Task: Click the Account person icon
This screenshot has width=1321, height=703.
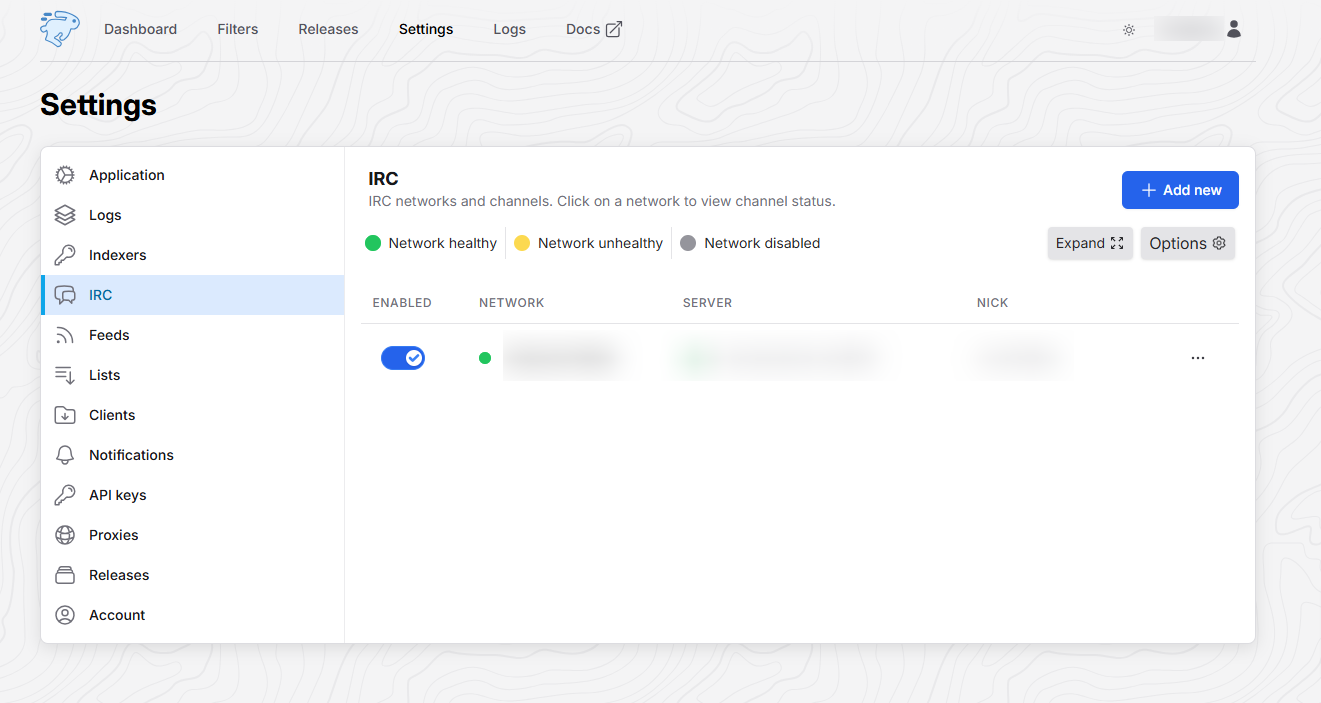Action: click(65, 615)
